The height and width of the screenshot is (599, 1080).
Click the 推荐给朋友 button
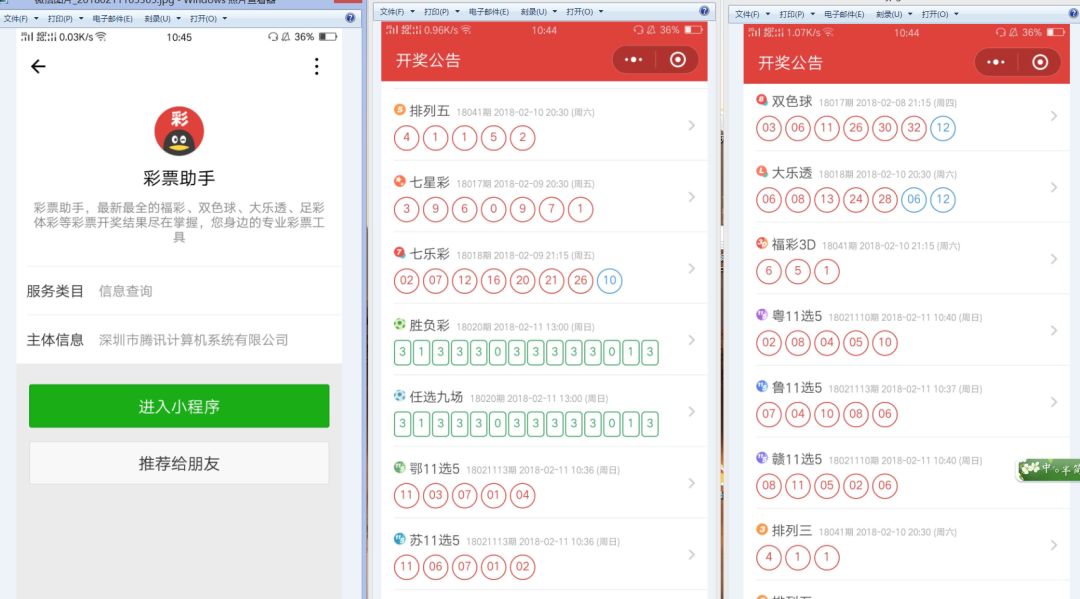click(179, 463)
